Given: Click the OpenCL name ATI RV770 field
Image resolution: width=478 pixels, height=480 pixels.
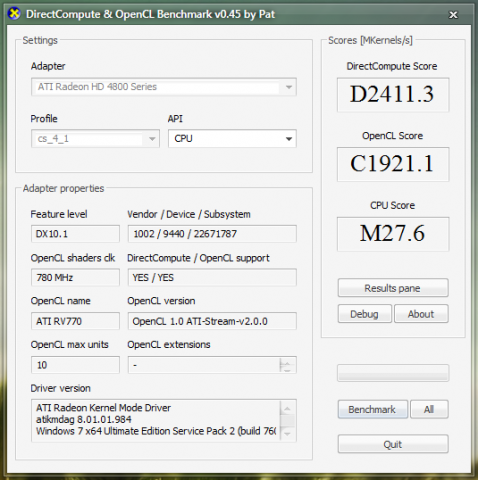Looking at the screenshot, I should pyautogui.click(x=75, y=321).
